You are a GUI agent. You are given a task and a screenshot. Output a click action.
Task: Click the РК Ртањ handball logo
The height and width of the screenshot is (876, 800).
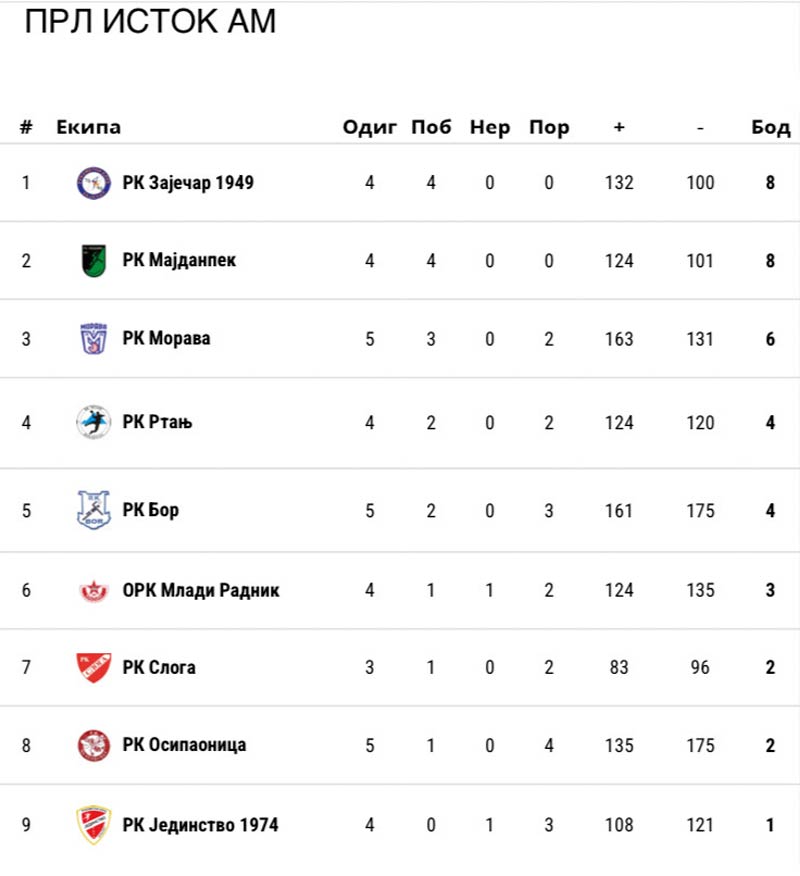pyautogui.click(x=94, y=422)
